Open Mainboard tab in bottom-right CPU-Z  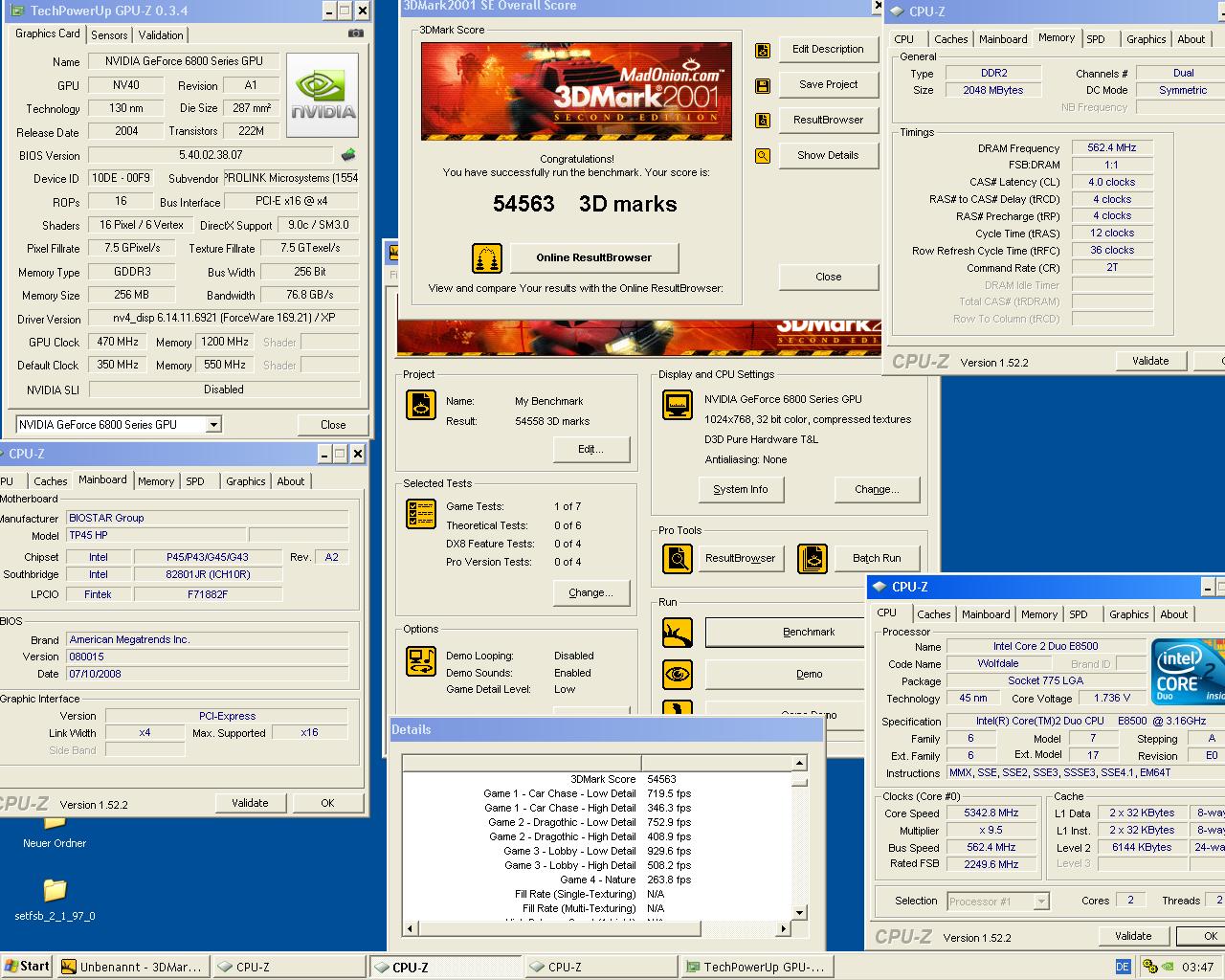pyautogui.click(x=986, y=614)
